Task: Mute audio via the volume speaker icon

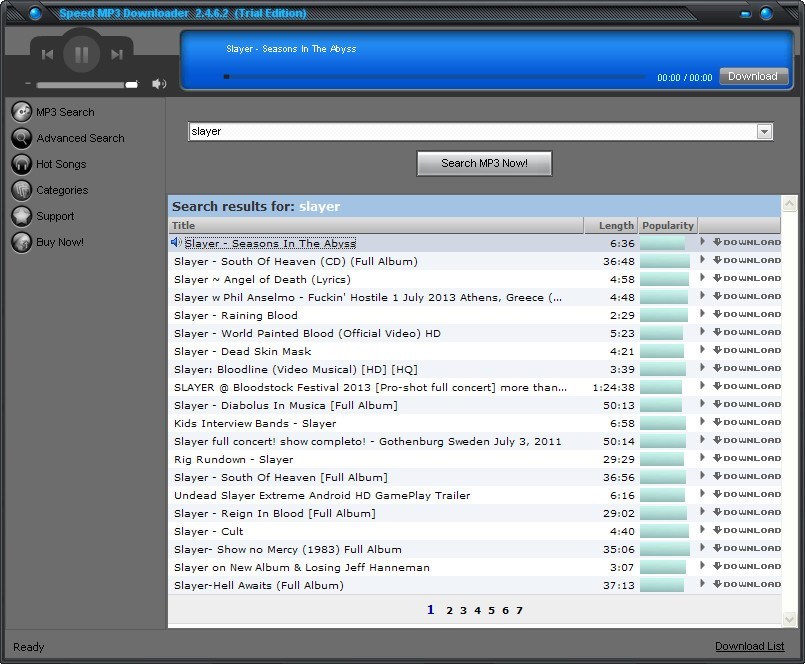Action: 158,84
